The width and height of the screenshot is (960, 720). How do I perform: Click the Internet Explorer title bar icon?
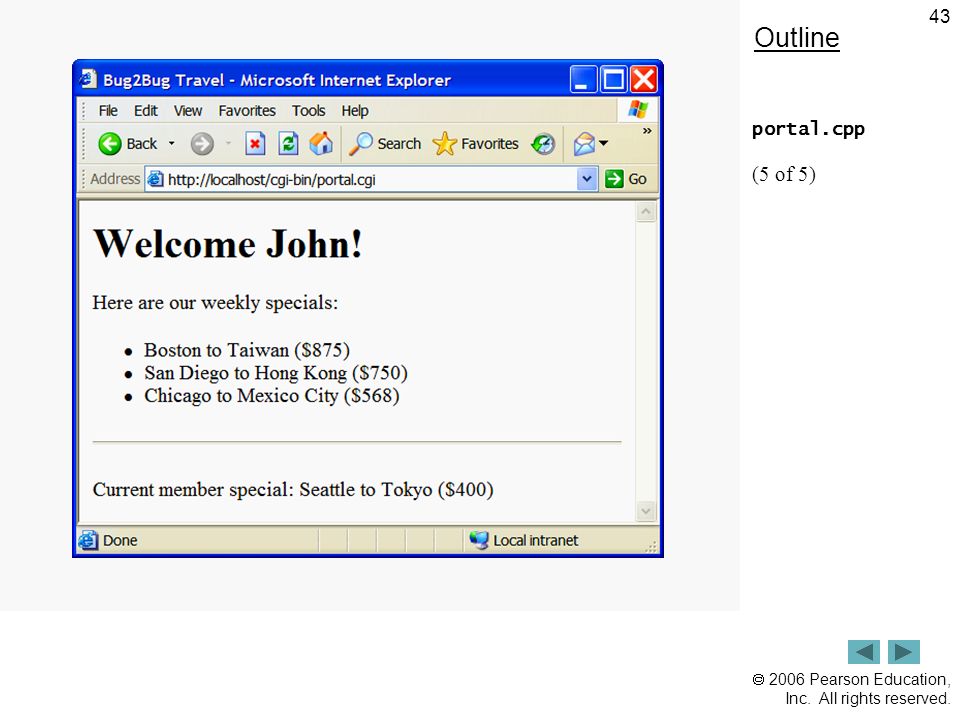88,80
